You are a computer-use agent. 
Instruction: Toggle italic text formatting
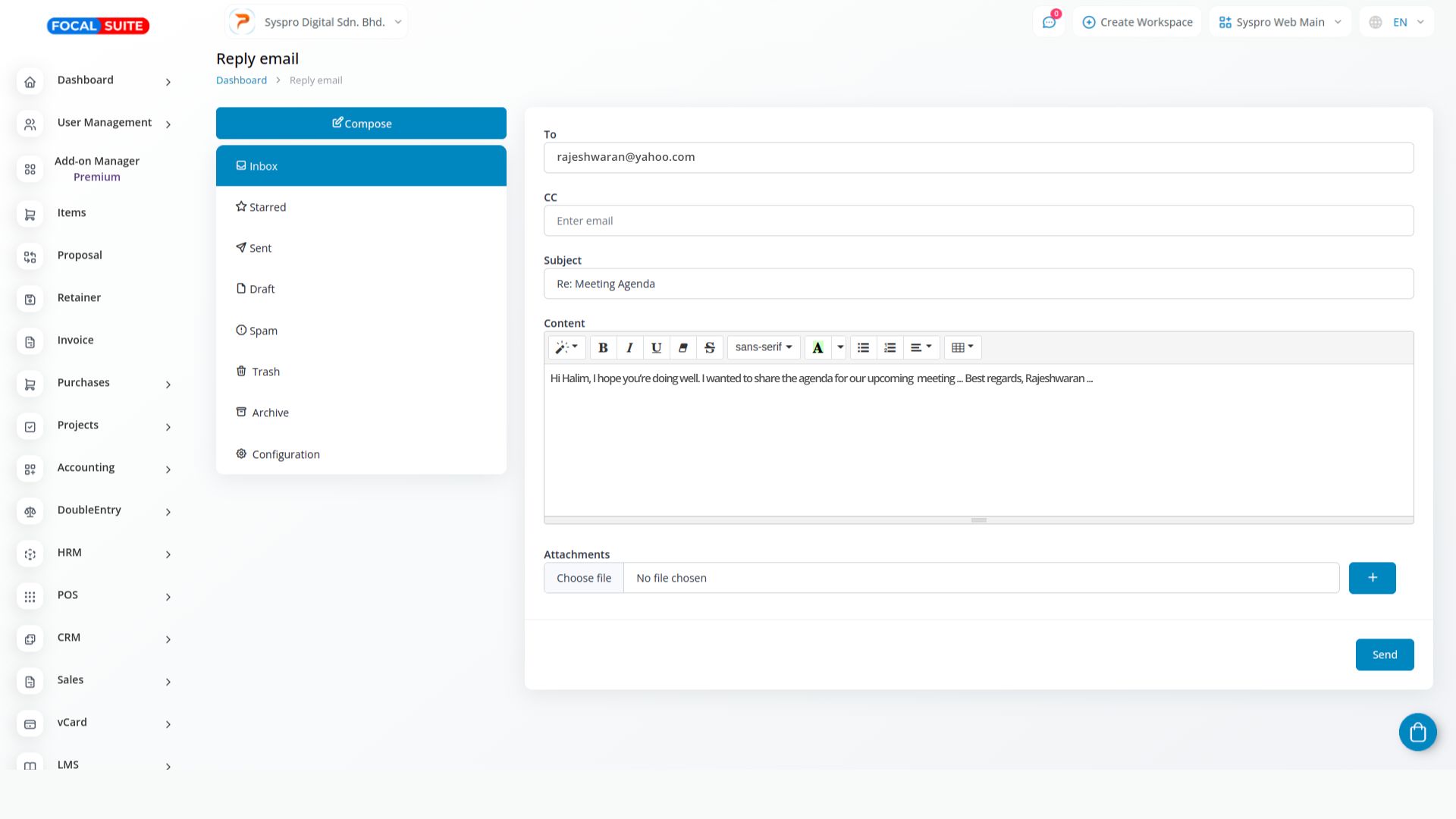[629, 347]
